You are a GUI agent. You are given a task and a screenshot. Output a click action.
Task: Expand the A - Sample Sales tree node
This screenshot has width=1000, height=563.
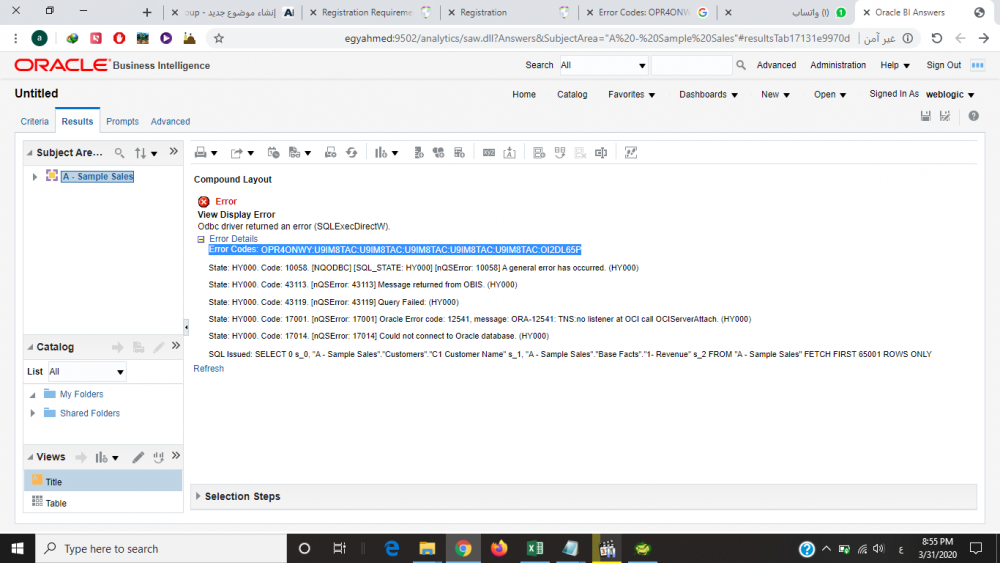coord(34,177)
